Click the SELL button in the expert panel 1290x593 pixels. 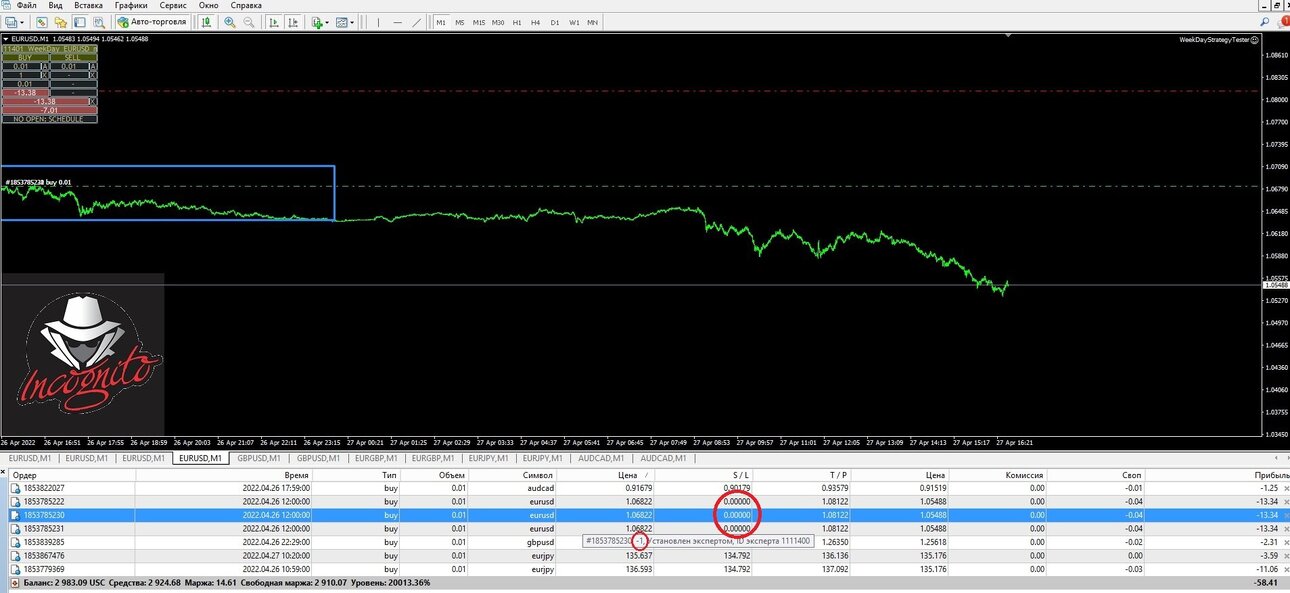[x=73, y=57]
